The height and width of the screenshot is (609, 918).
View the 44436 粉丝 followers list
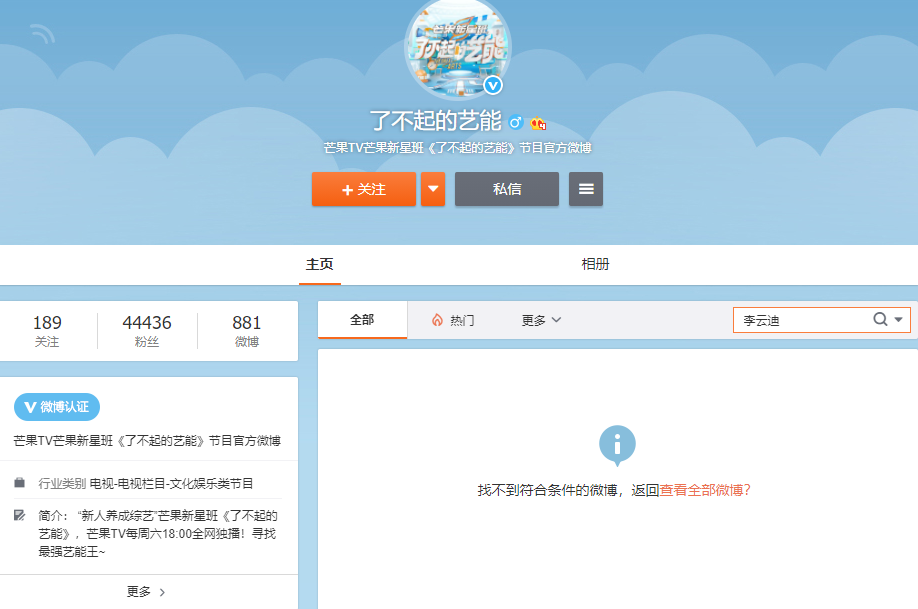[147, 331]
